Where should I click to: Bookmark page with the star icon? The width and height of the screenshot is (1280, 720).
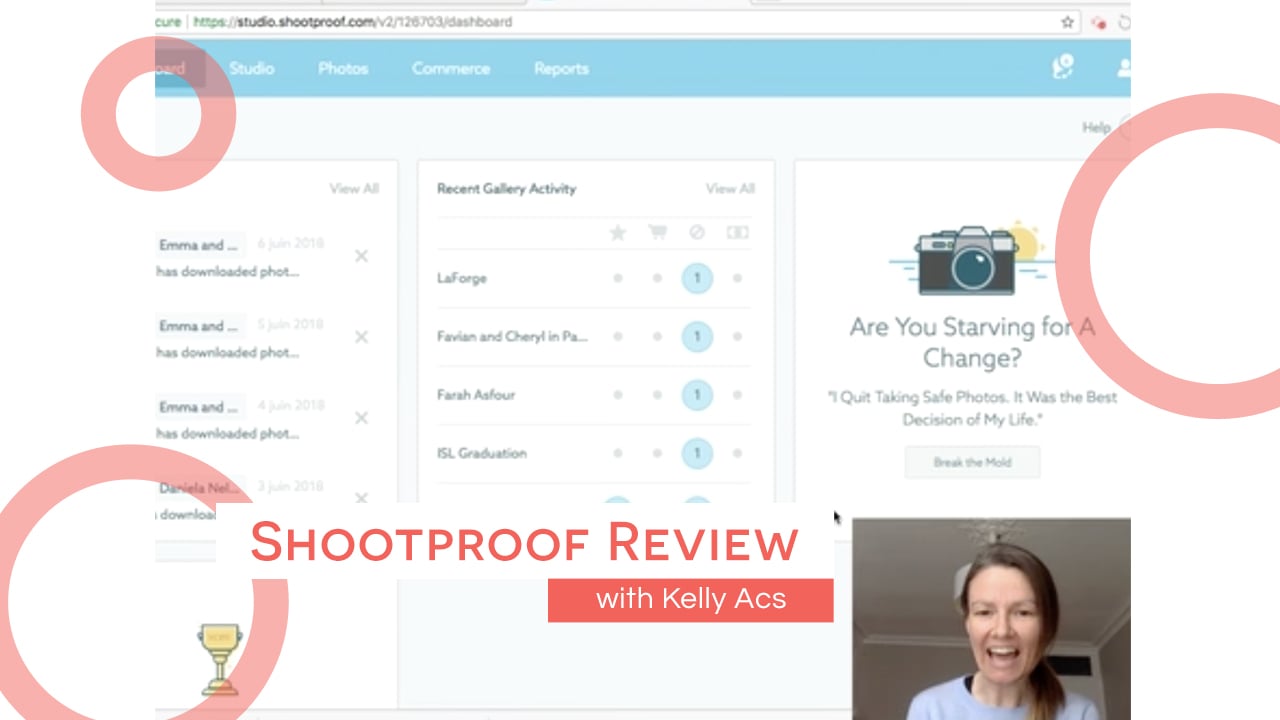coord(1068,21)
